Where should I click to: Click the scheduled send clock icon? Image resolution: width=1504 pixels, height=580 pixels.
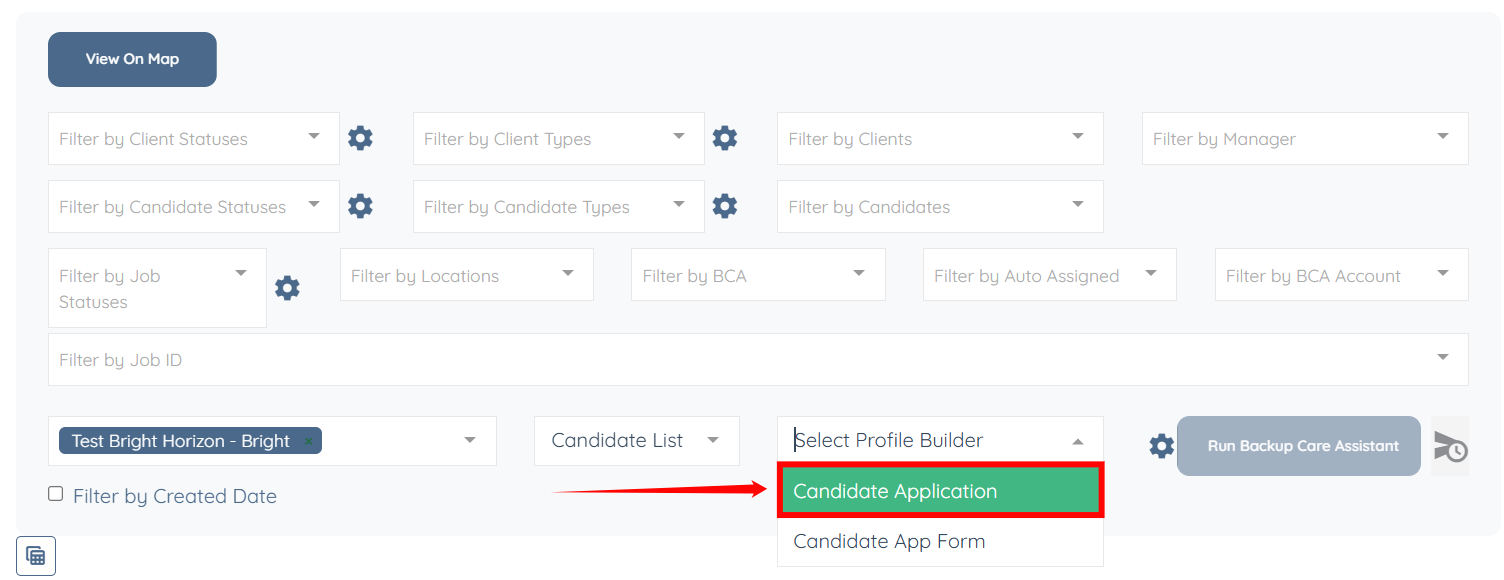tap(1450, 446)
